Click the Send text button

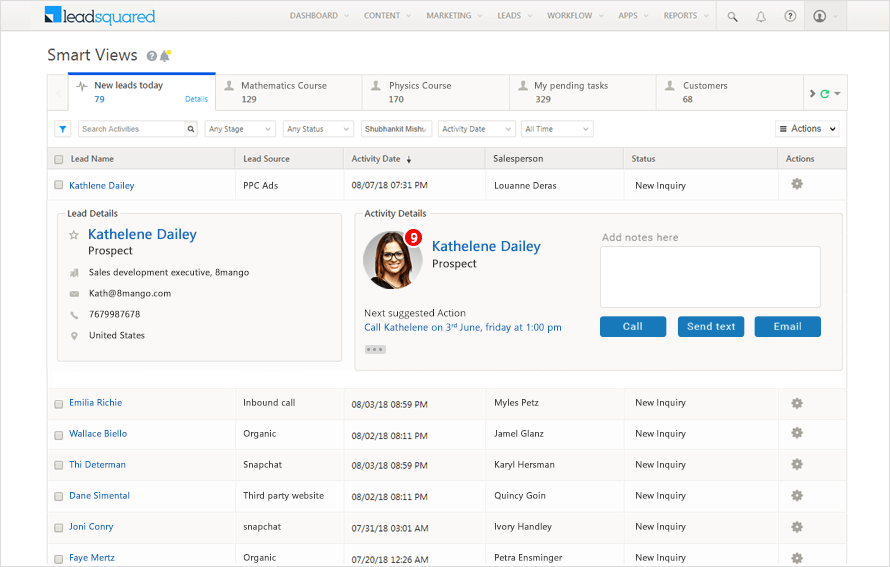[711, 326]
